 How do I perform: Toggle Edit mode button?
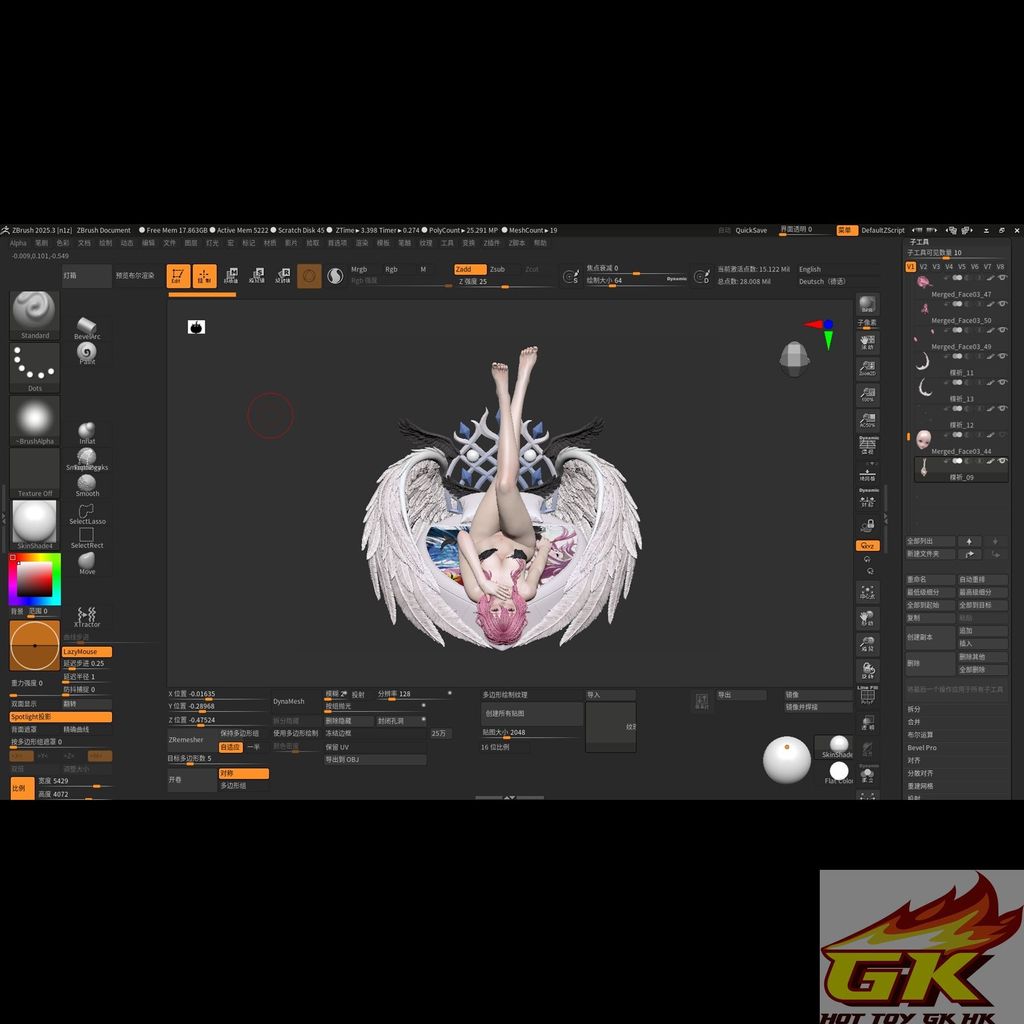(178, 276)
